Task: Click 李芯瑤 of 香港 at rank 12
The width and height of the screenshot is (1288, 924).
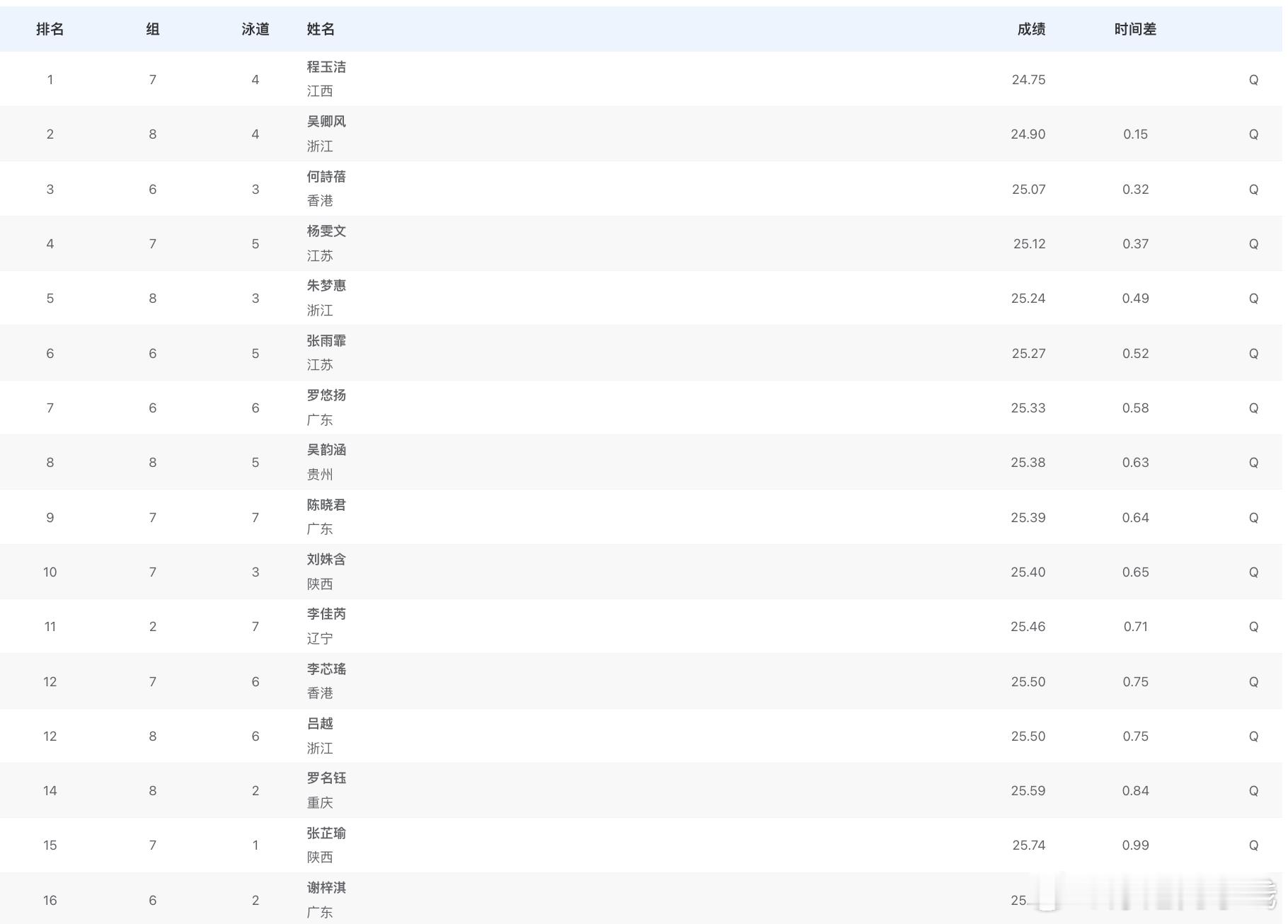Action: (326, 669)
